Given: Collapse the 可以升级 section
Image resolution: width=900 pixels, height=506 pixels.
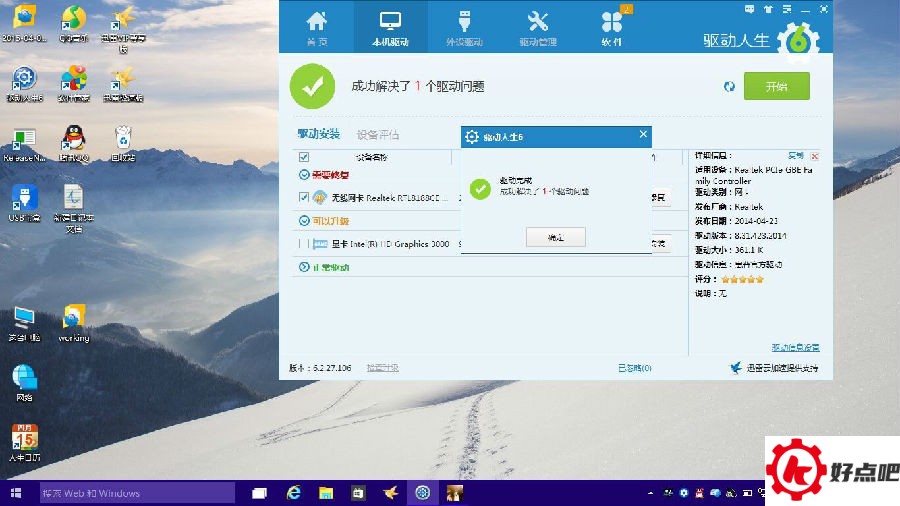Looking at the screenshot, I should [x=304, y=220].
